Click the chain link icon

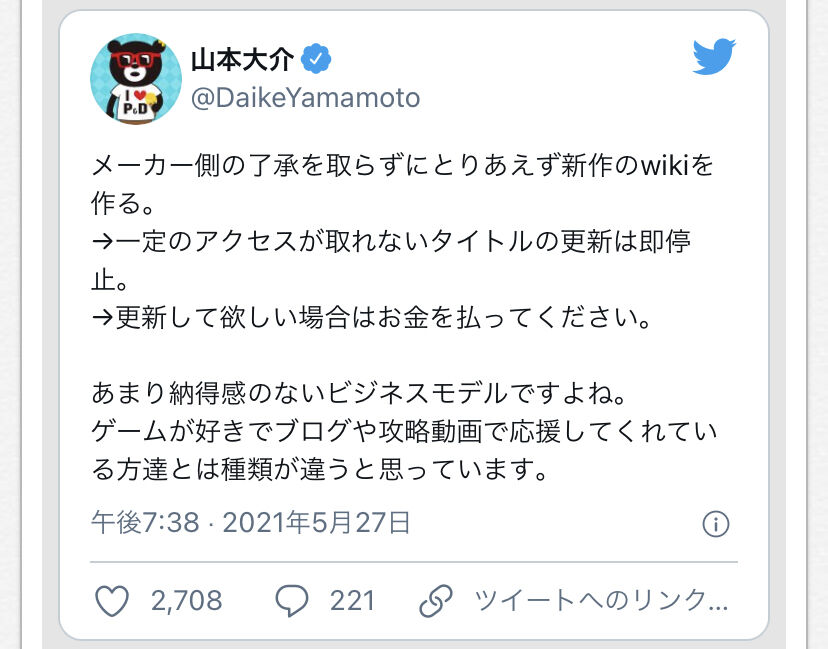[436, 601]
